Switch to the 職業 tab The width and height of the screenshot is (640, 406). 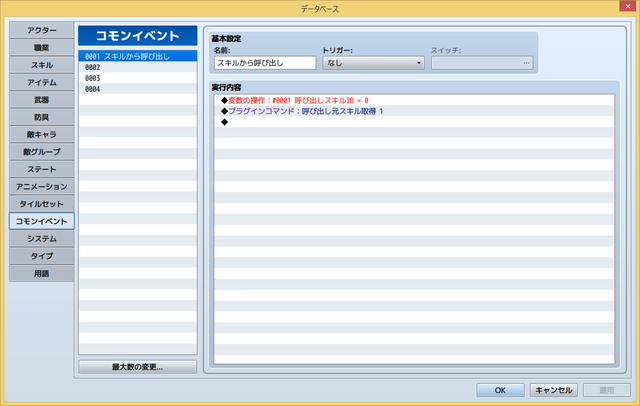(x=42, y=48)
